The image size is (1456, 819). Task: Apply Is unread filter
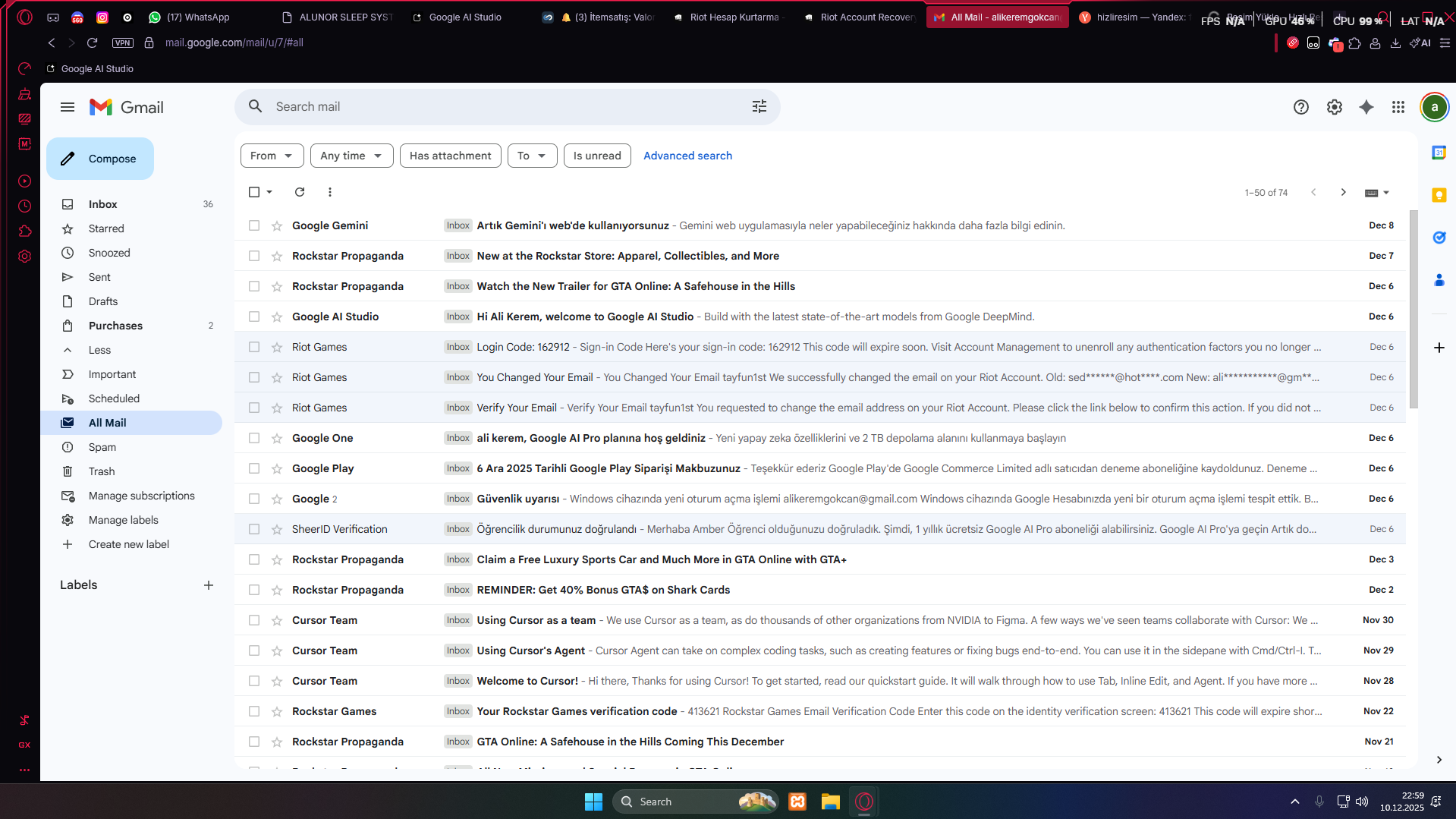point(597,156)
